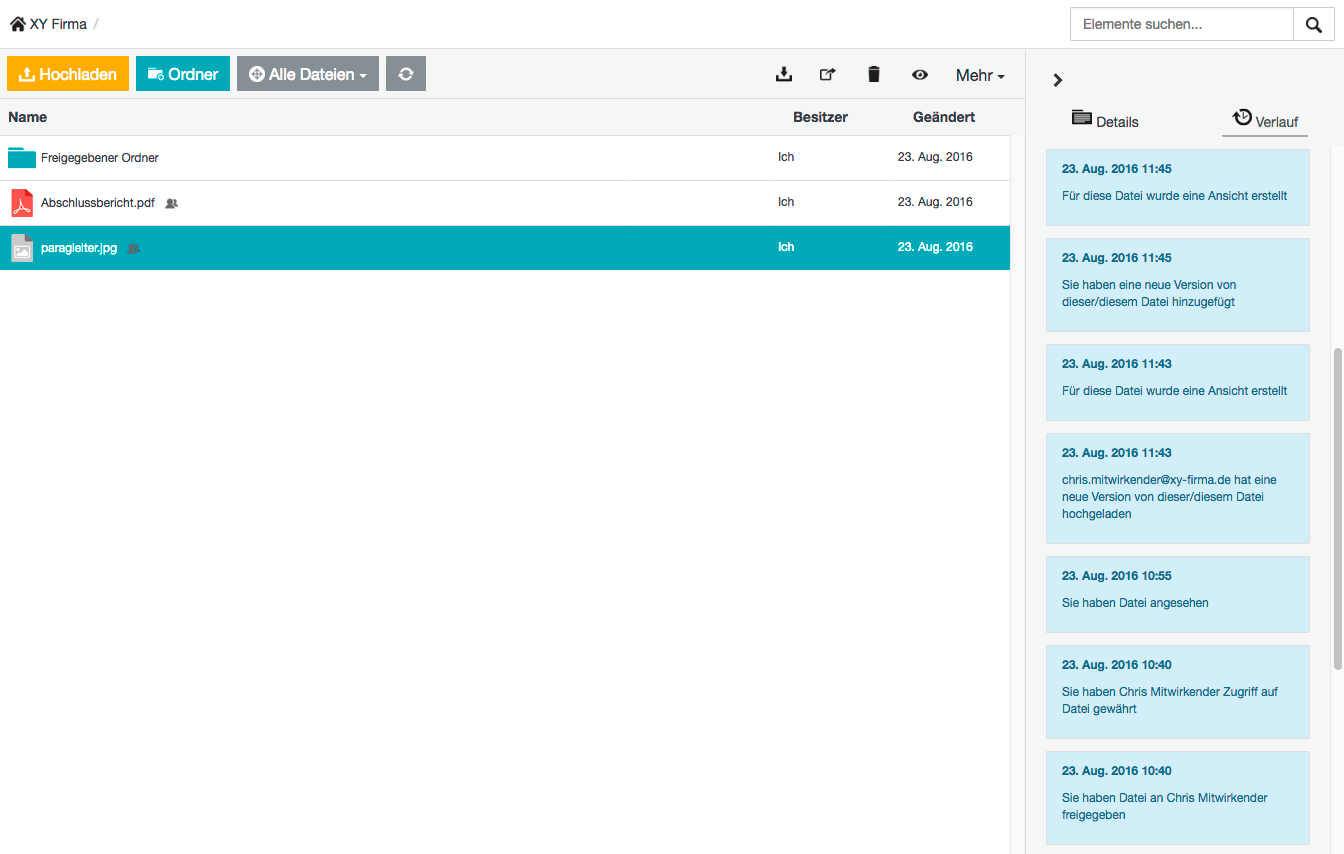Select the Abschlussbericht.pdf file name
The width and height of the screenshot is (1344, 854).
pyautogui.click(x=98, y=203)
